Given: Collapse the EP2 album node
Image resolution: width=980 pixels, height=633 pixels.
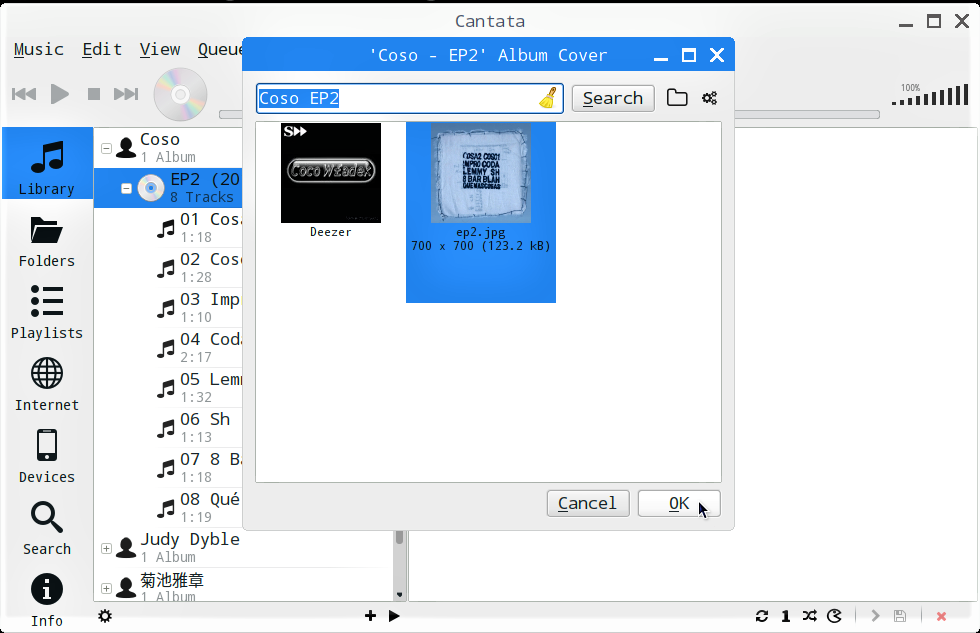Looking at the screenshot, I should point(126,188).
